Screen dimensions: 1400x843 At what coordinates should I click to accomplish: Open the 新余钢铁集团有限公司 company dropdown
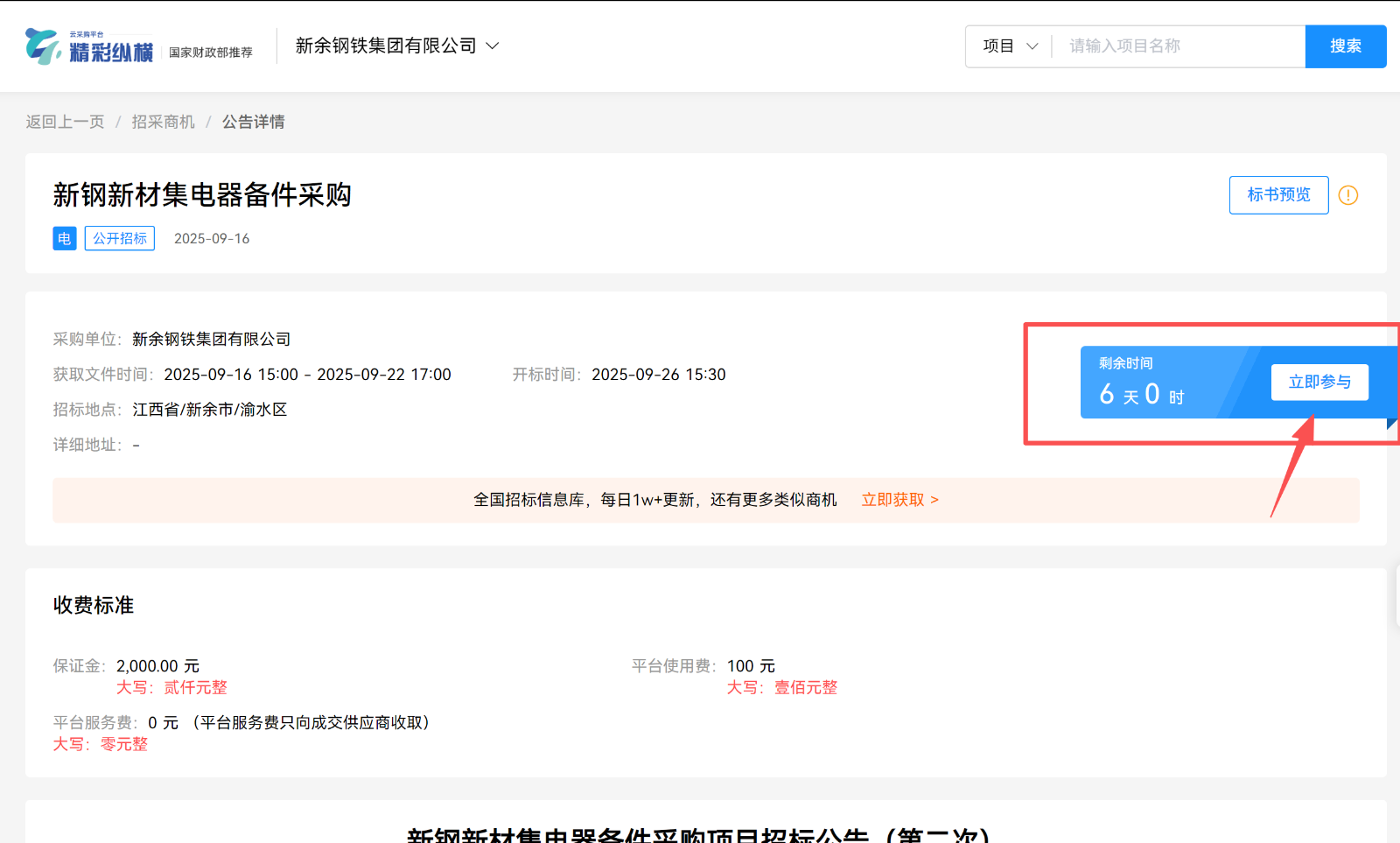tap(396, 46)
